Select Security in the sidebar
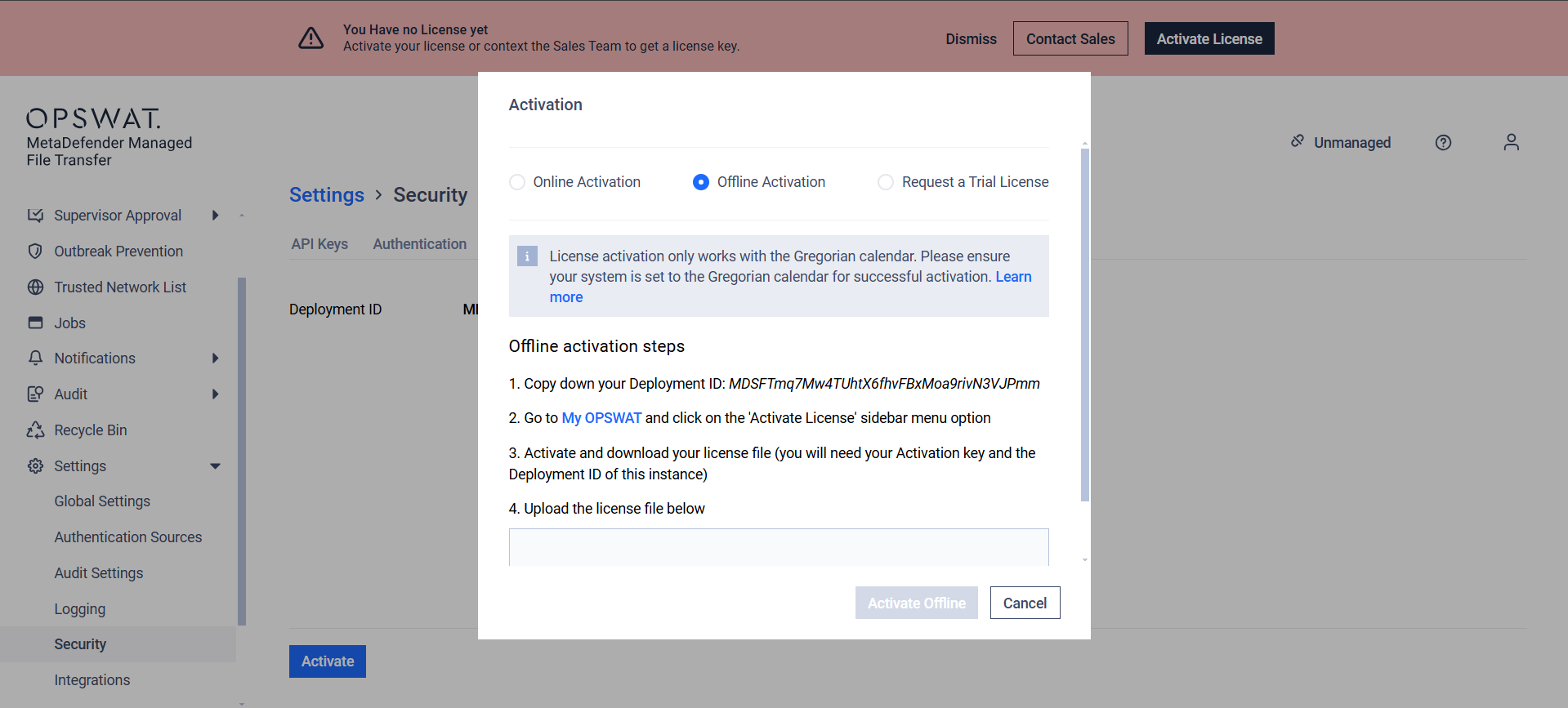Viewport: 1568px width, 708px height. 118,644
